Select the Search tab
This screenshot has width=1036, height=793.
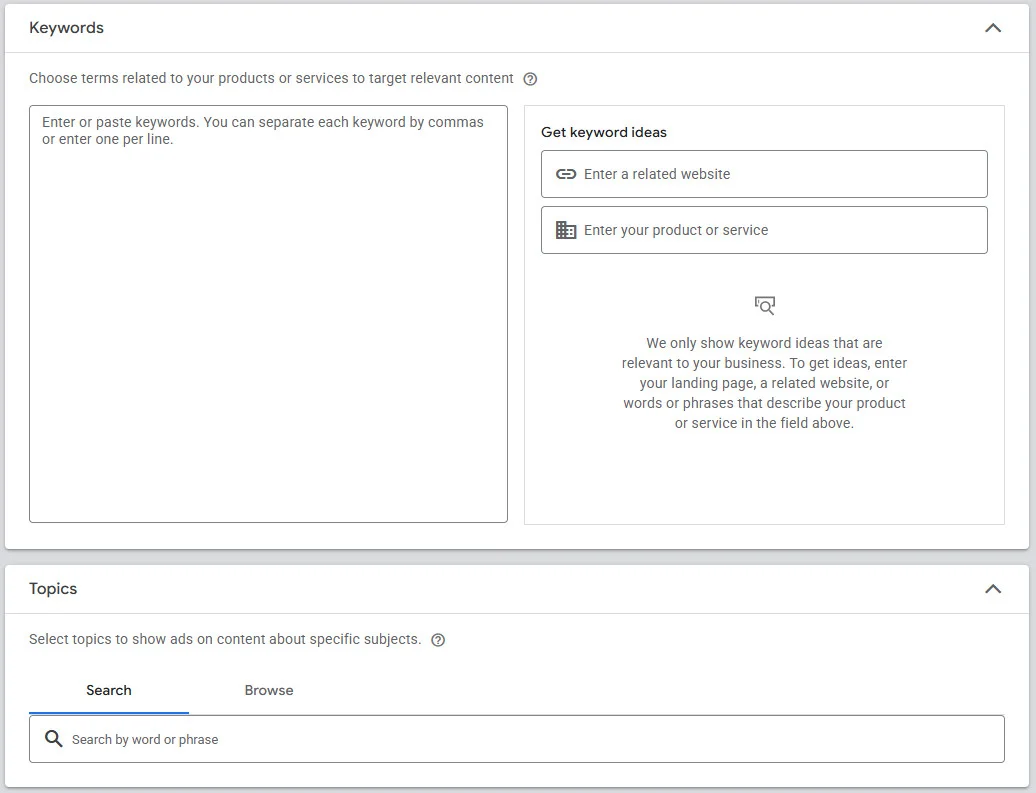click(x=108, y=690)
